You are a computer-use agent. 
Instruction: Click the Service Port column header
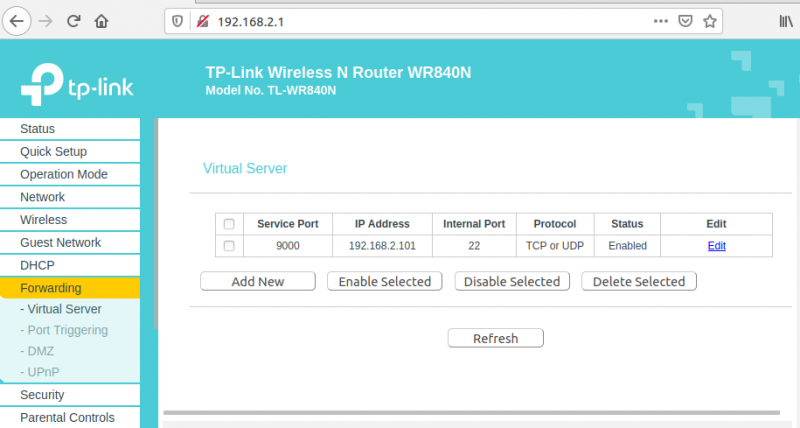tap(288, 224)
